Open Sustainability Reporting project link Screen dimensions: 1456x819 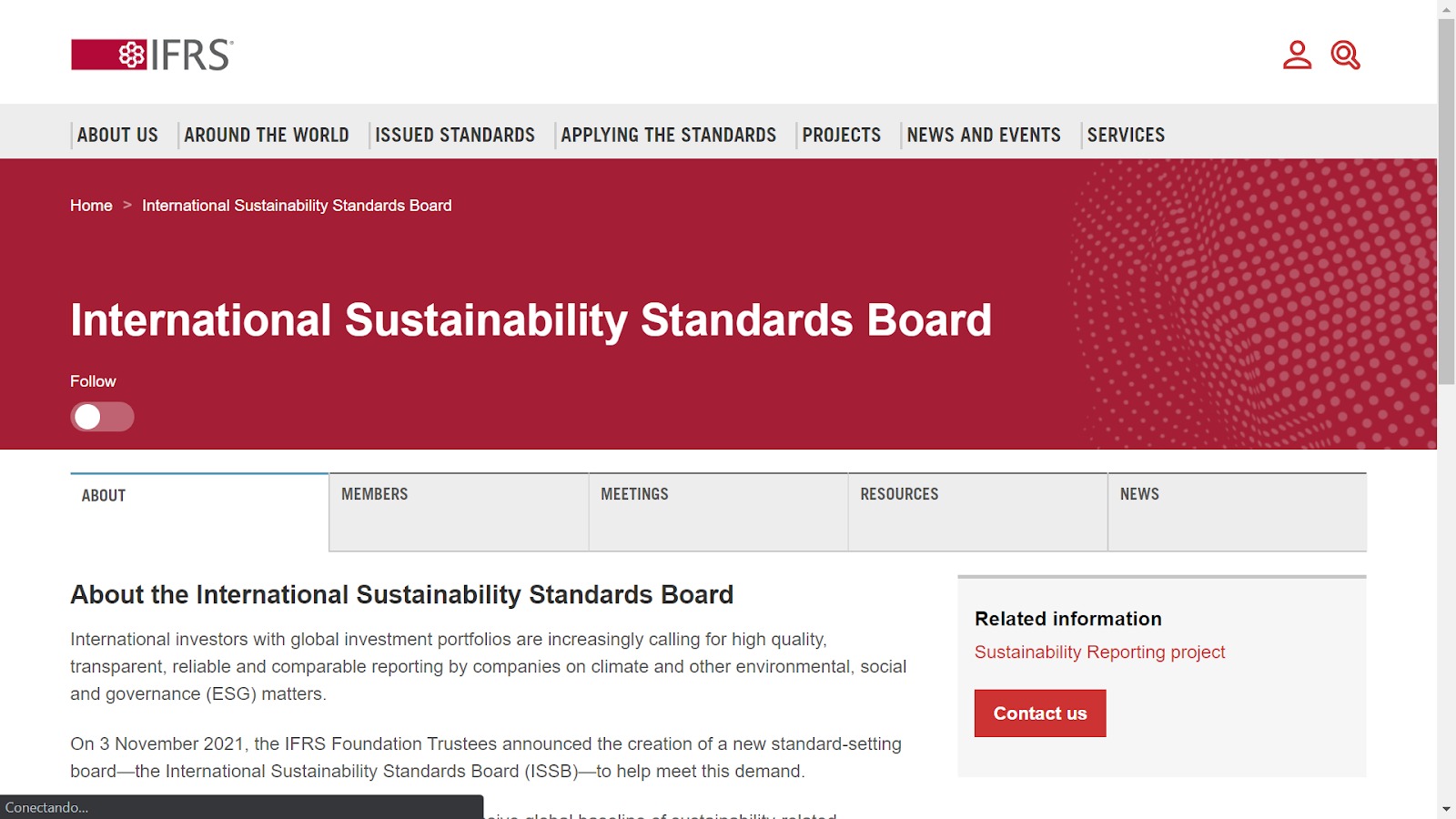click(x=1099, y=652)
